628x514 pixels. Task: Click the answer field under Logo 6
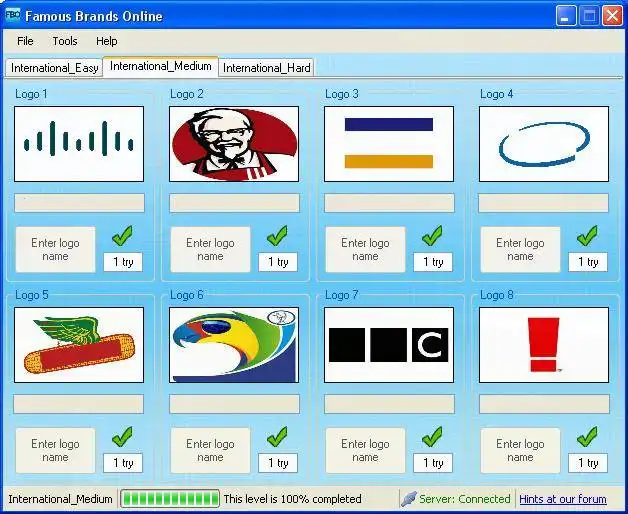[x=234, y=404]
